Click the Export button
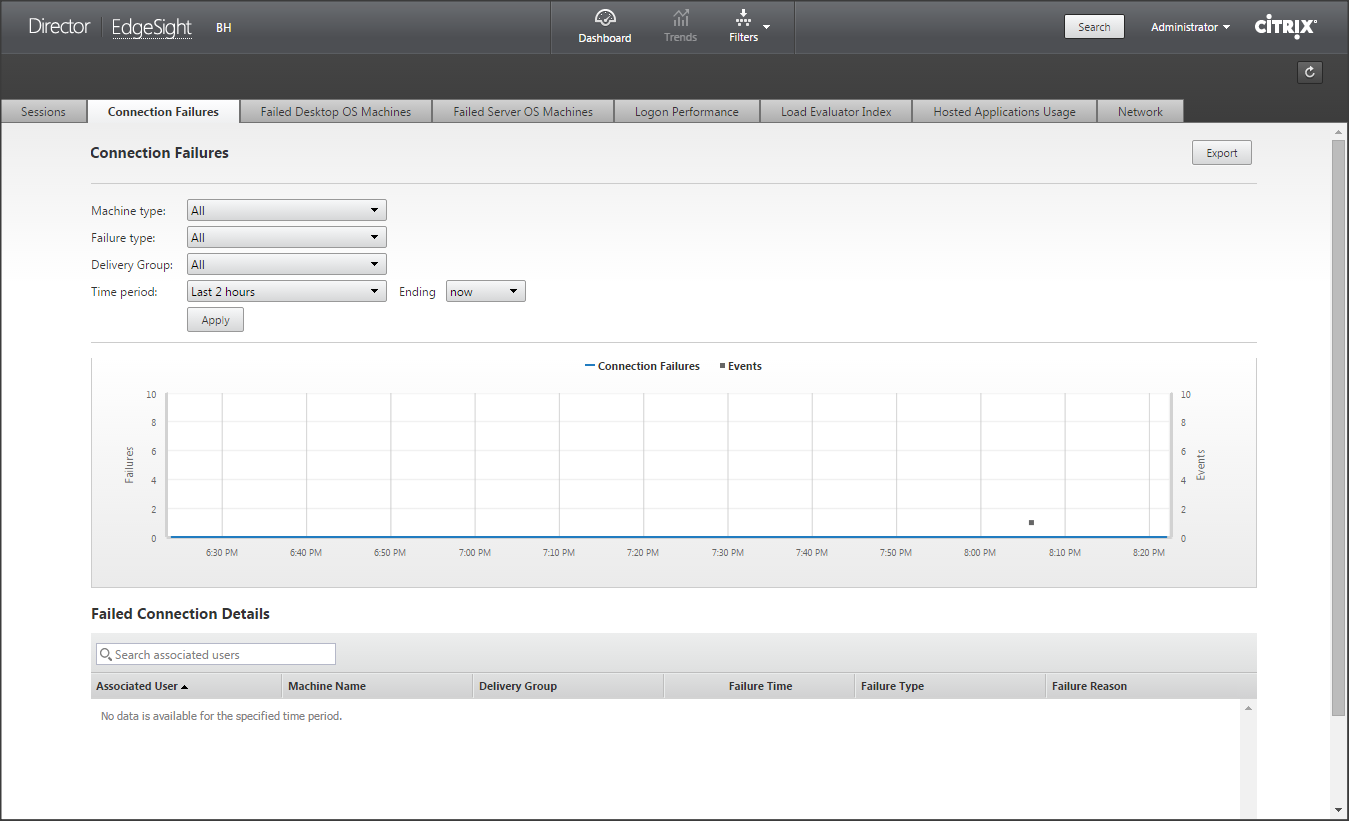Screen dimensions: 1349x821 click(1221, 153)
